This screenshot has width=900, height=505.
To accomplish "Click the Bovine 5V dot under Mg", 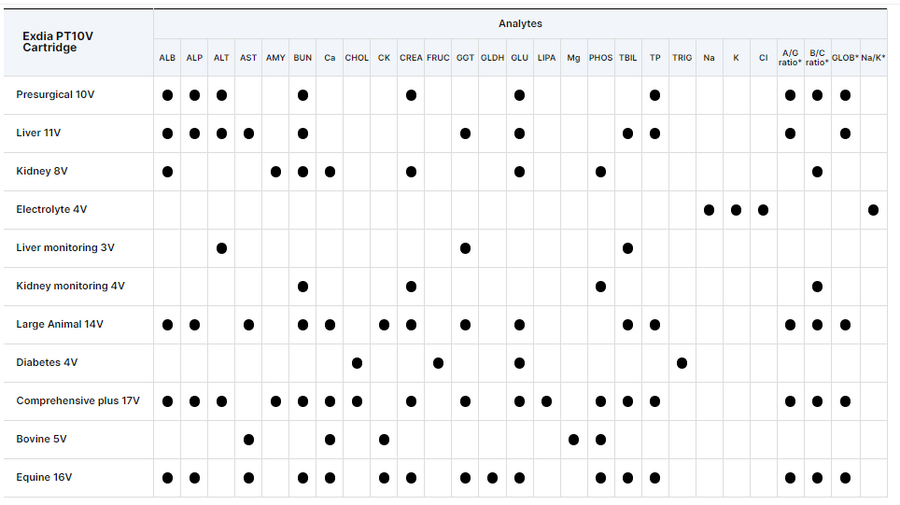I will (x=573, y=440).
